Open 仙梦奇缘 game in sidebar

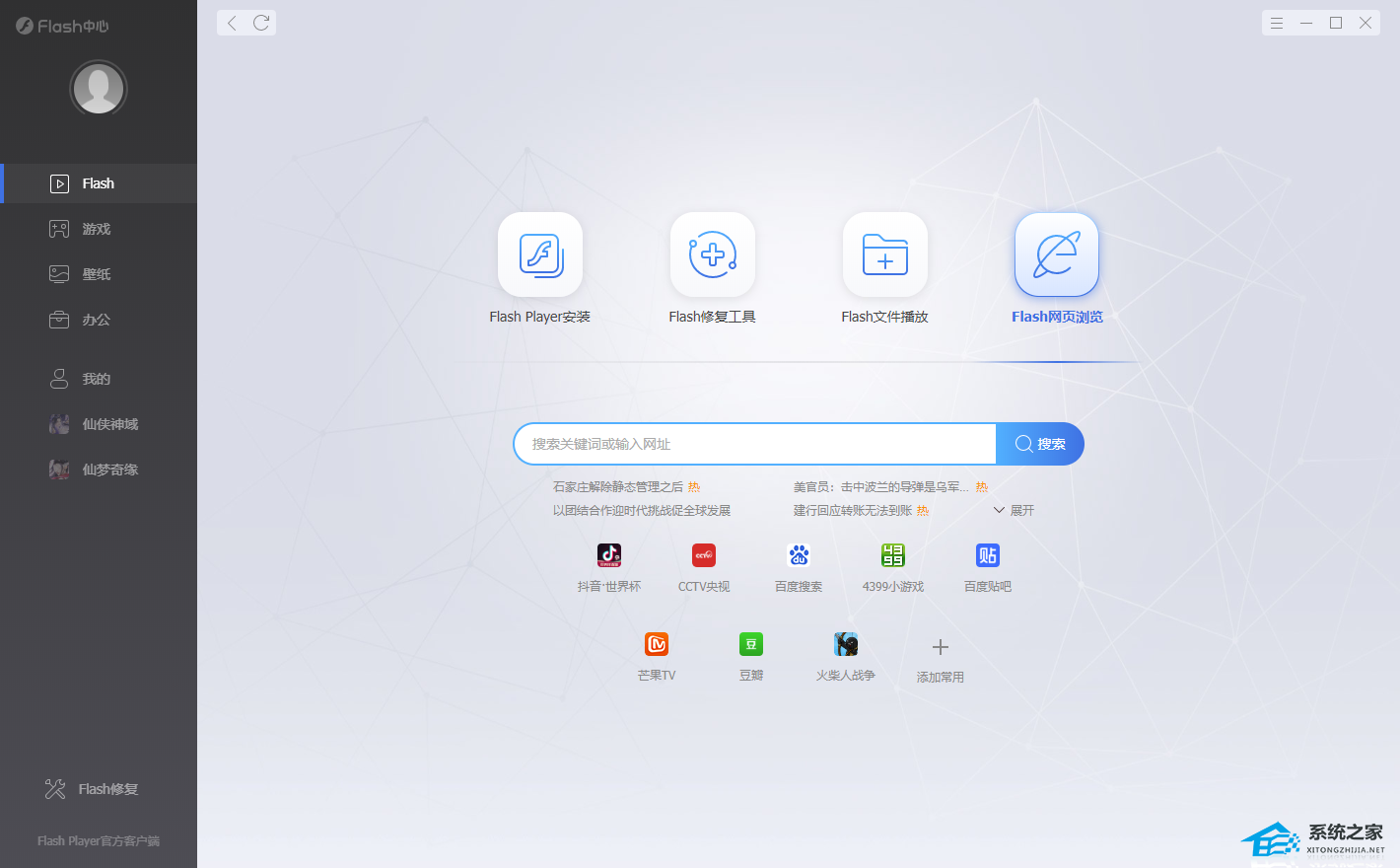tap(99, 470)
